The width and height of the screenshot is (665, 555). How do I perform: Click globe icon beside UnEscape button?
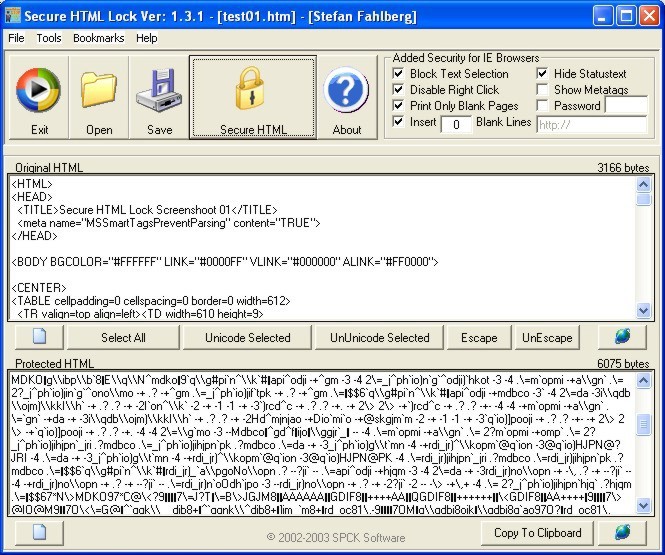622,337
